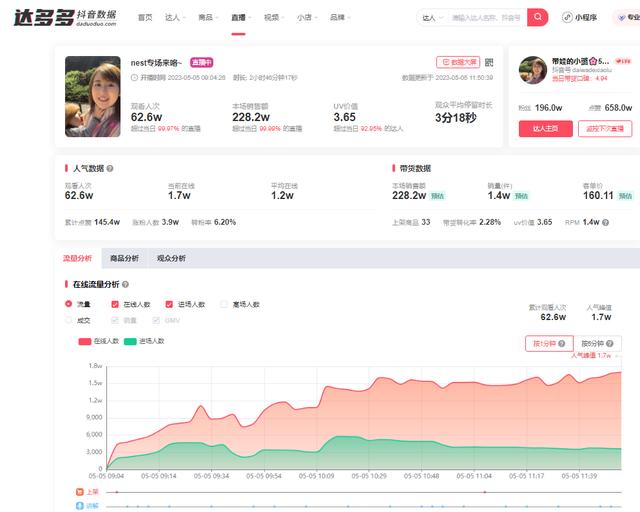Switch to the 观众分析 tab
Image resolution: width=640 pixels, height=512 pixels.
[x=170, y=258]
